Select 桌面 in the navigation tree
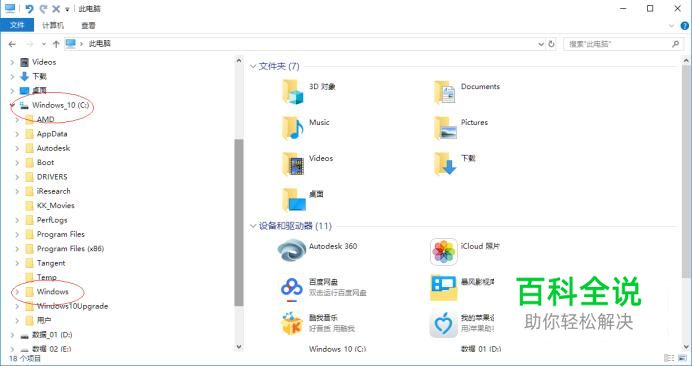The width and height of the screenshot is (692, 366). (x=39, y=91)
